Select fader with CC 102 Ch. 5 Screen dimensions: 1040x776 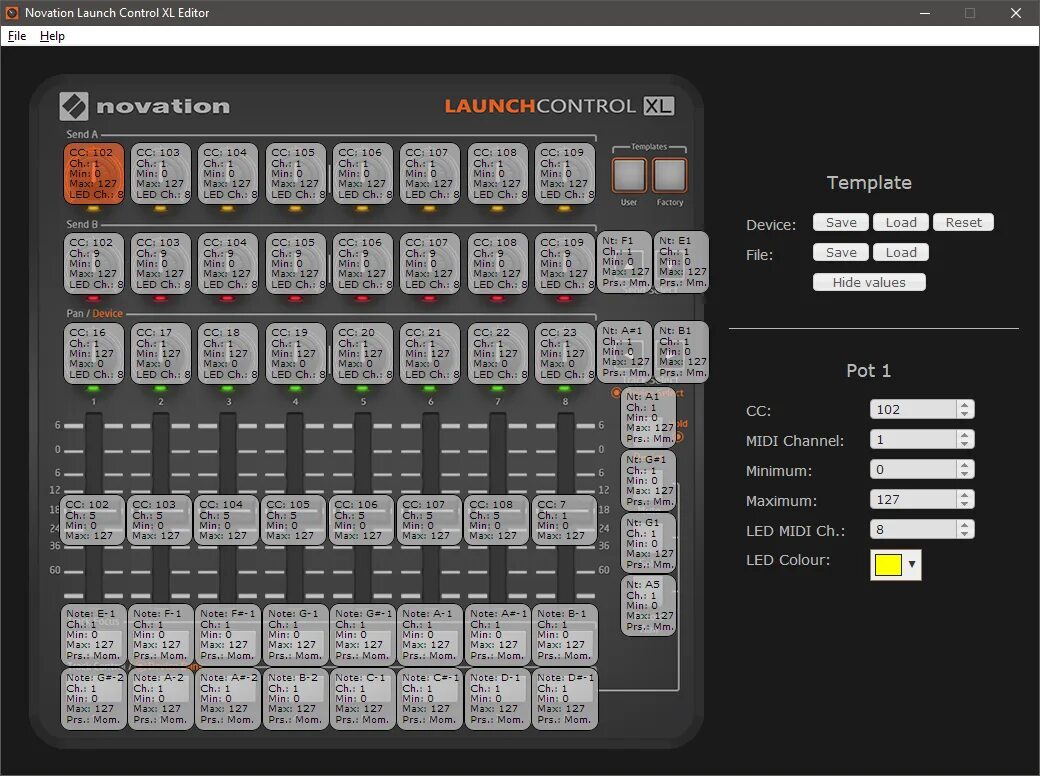click(93, 520)
